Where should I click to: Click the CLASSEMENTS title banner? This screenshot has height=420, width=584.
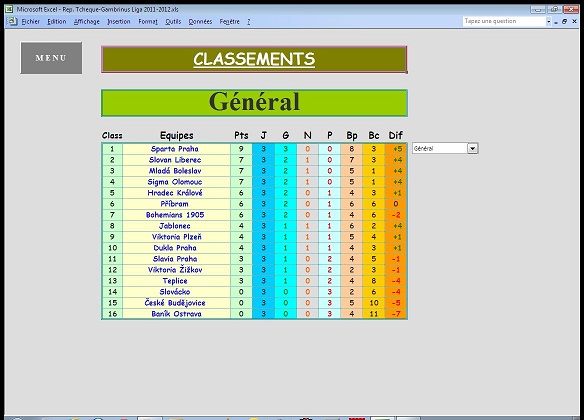click(254, 59)
